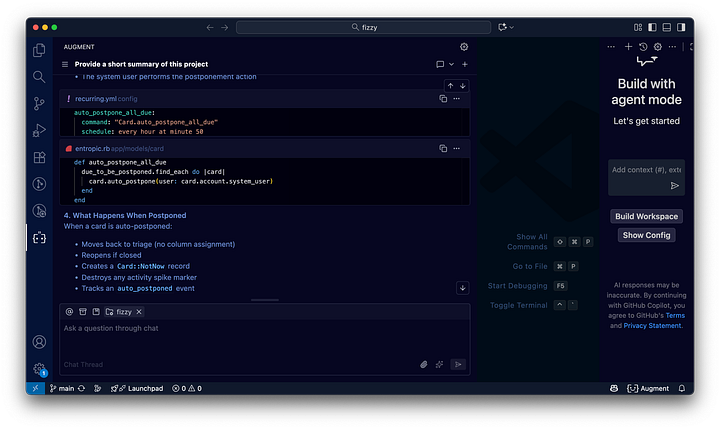Click Augment entry in status bar

coord(648,389)
